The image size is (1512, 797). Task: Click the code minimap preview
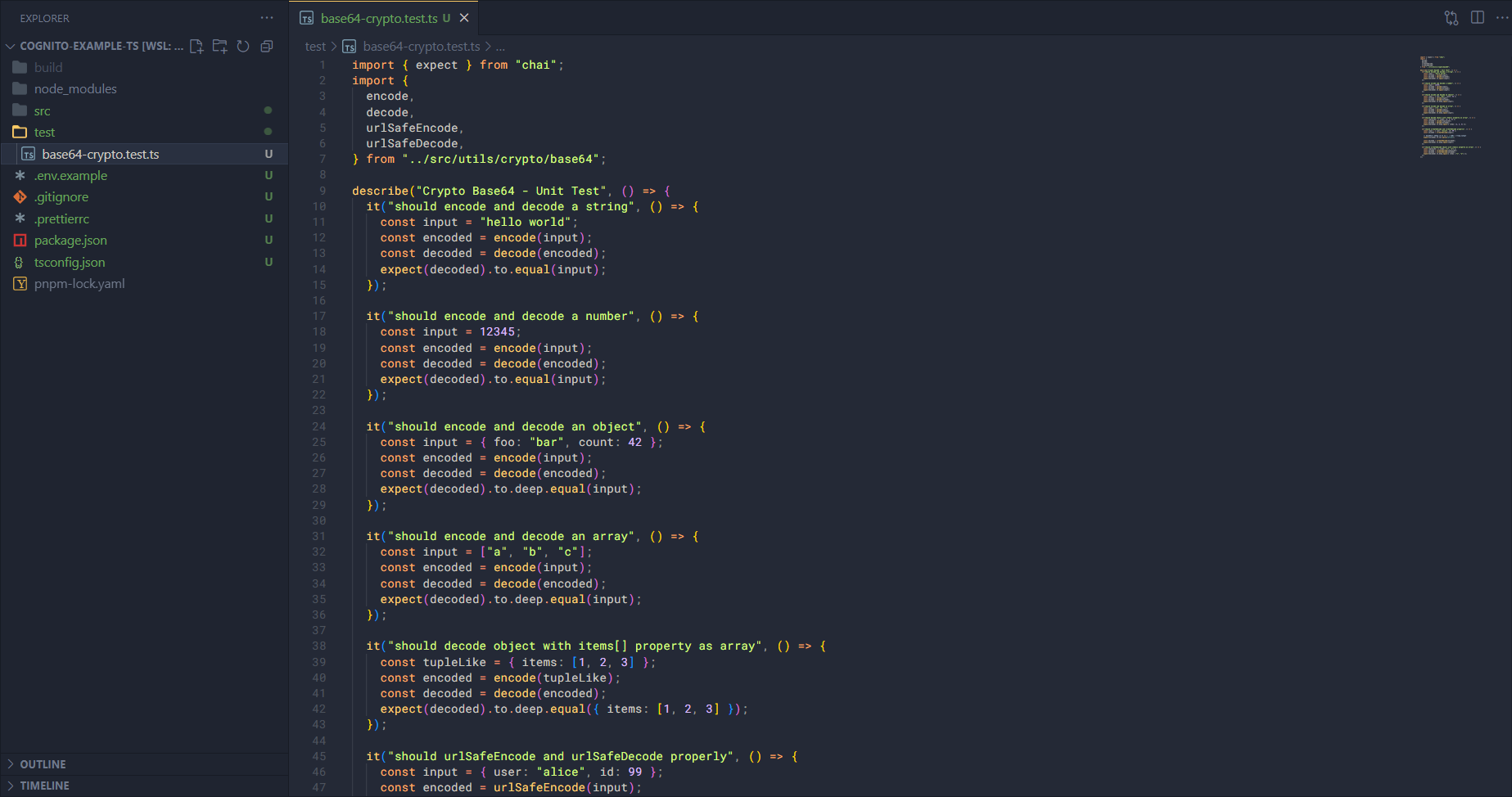click(x=1451, y=106)
